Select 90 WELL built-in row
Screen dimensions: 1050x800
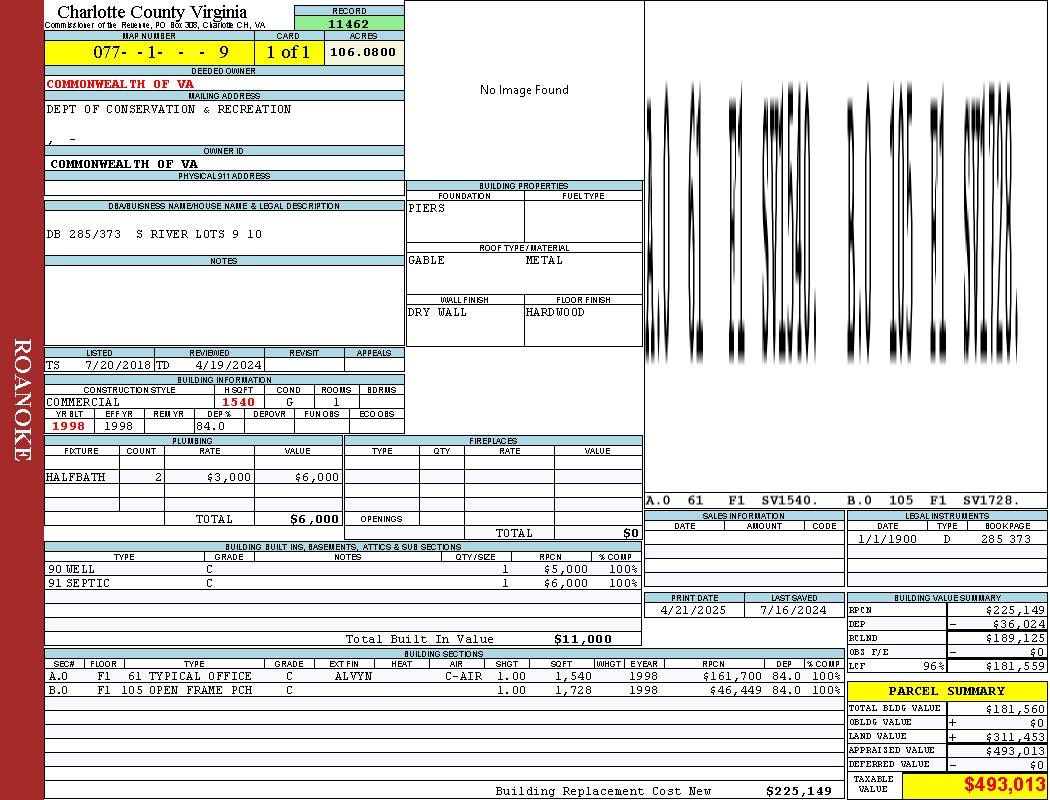coord(343,569)
